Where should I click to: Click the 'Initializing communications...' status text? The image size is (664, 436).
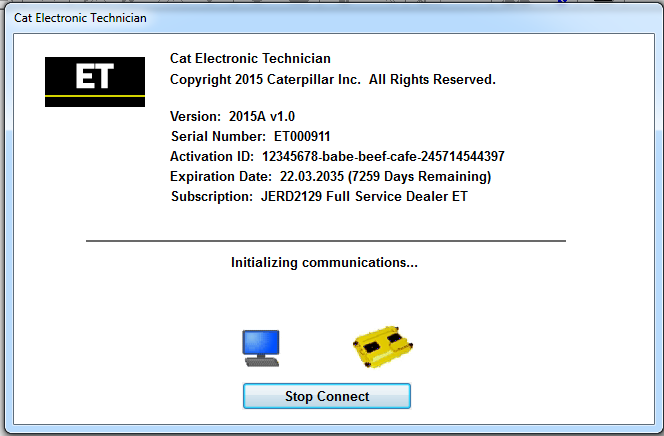[x=324, y=263]
